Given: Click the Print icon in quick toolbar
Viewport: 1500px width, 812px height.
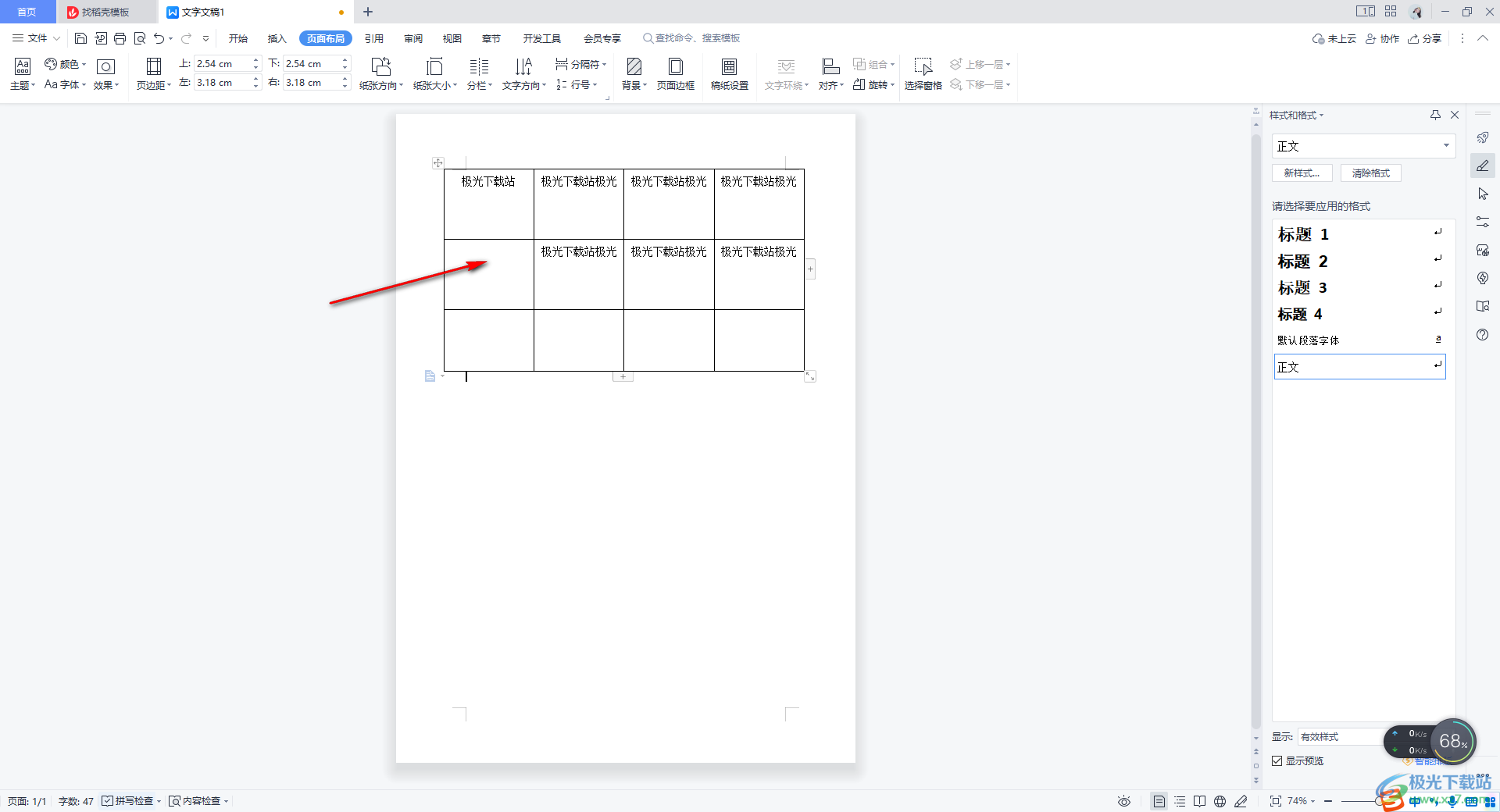Looking at the screenshot, I should pos(120,38).
